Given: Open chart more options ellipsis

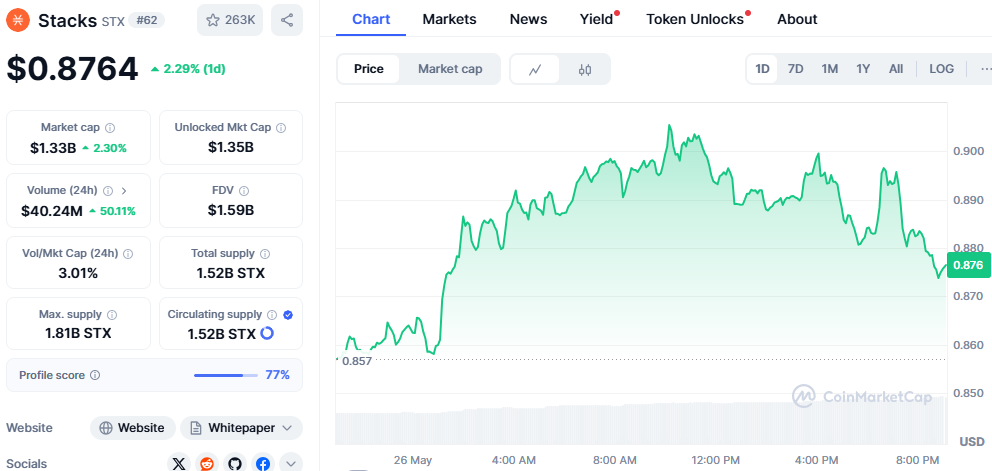Looking at the screenshot, I should [984, 69].
